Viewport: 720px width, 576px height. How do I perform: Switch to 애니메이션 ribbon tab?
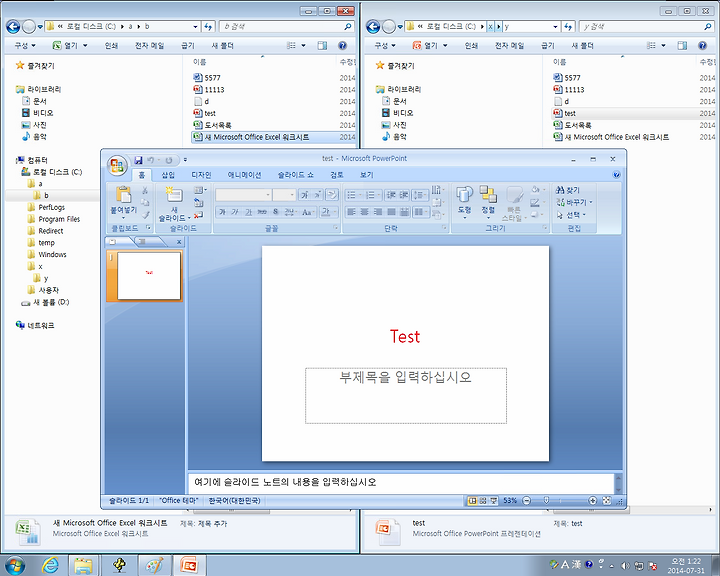pyautogui.click(x=244, y=175)
